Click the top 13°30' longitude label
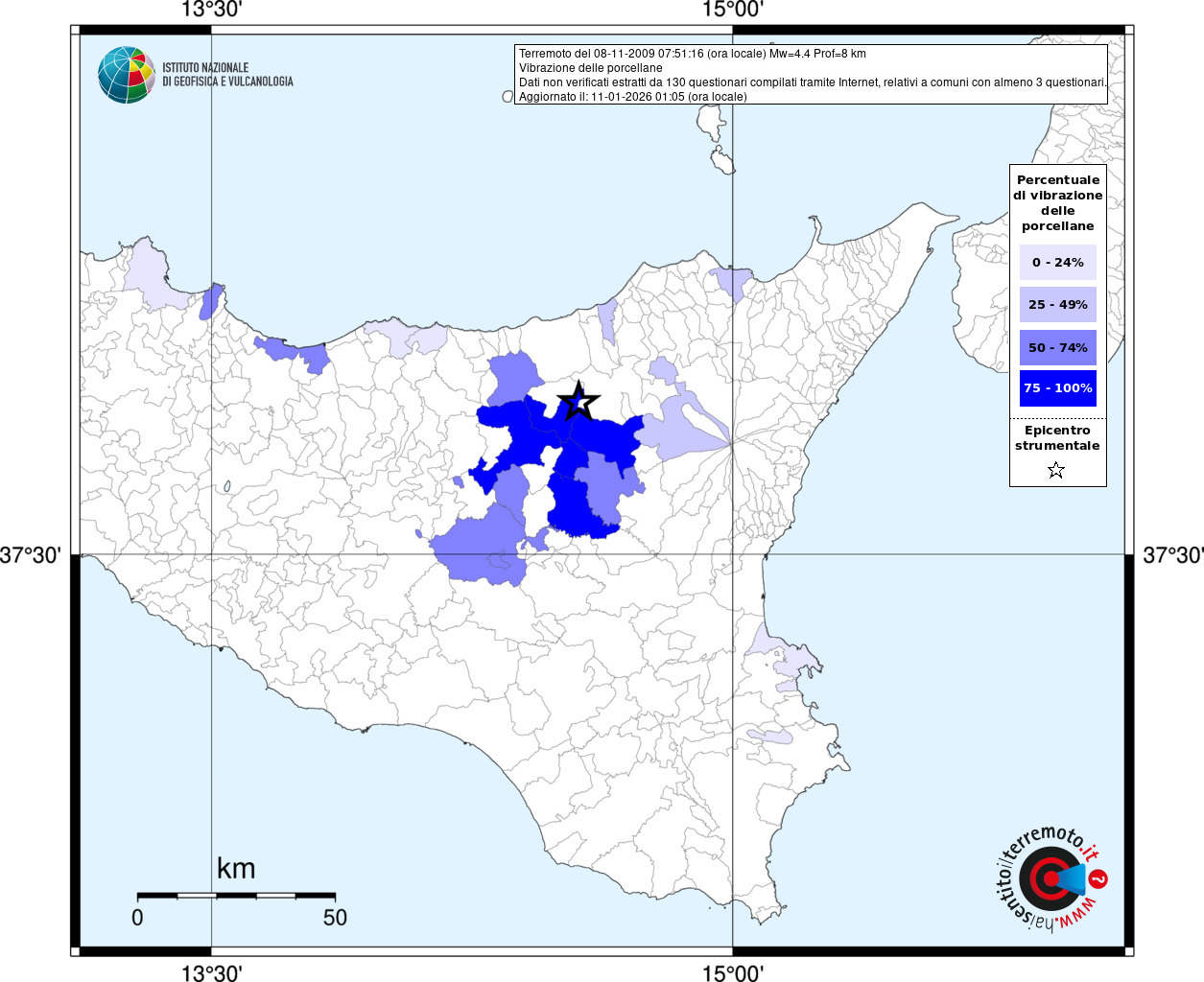Image resolution: width=1204 pixels, height=982 pixels. click(212, 10)
